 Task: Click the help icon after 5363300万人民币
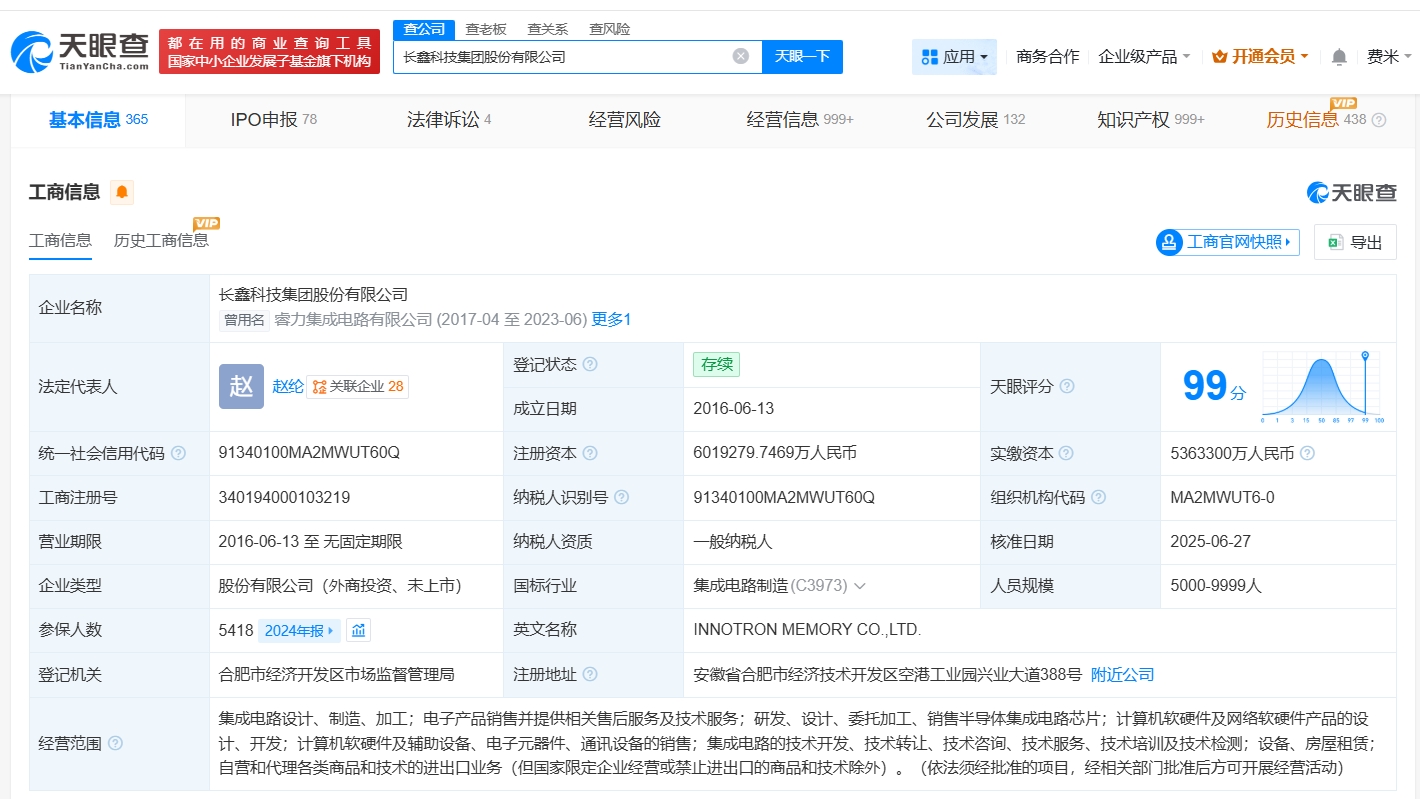[1307, 453]
